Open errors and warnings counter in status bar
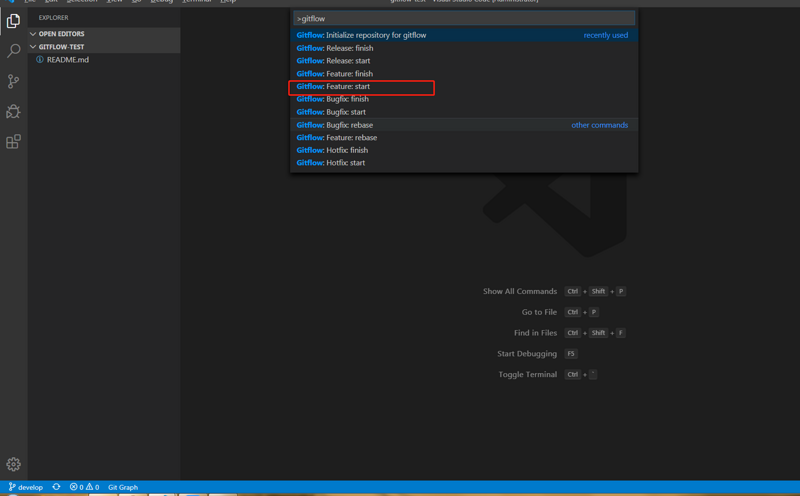 [x=84, y=487]
